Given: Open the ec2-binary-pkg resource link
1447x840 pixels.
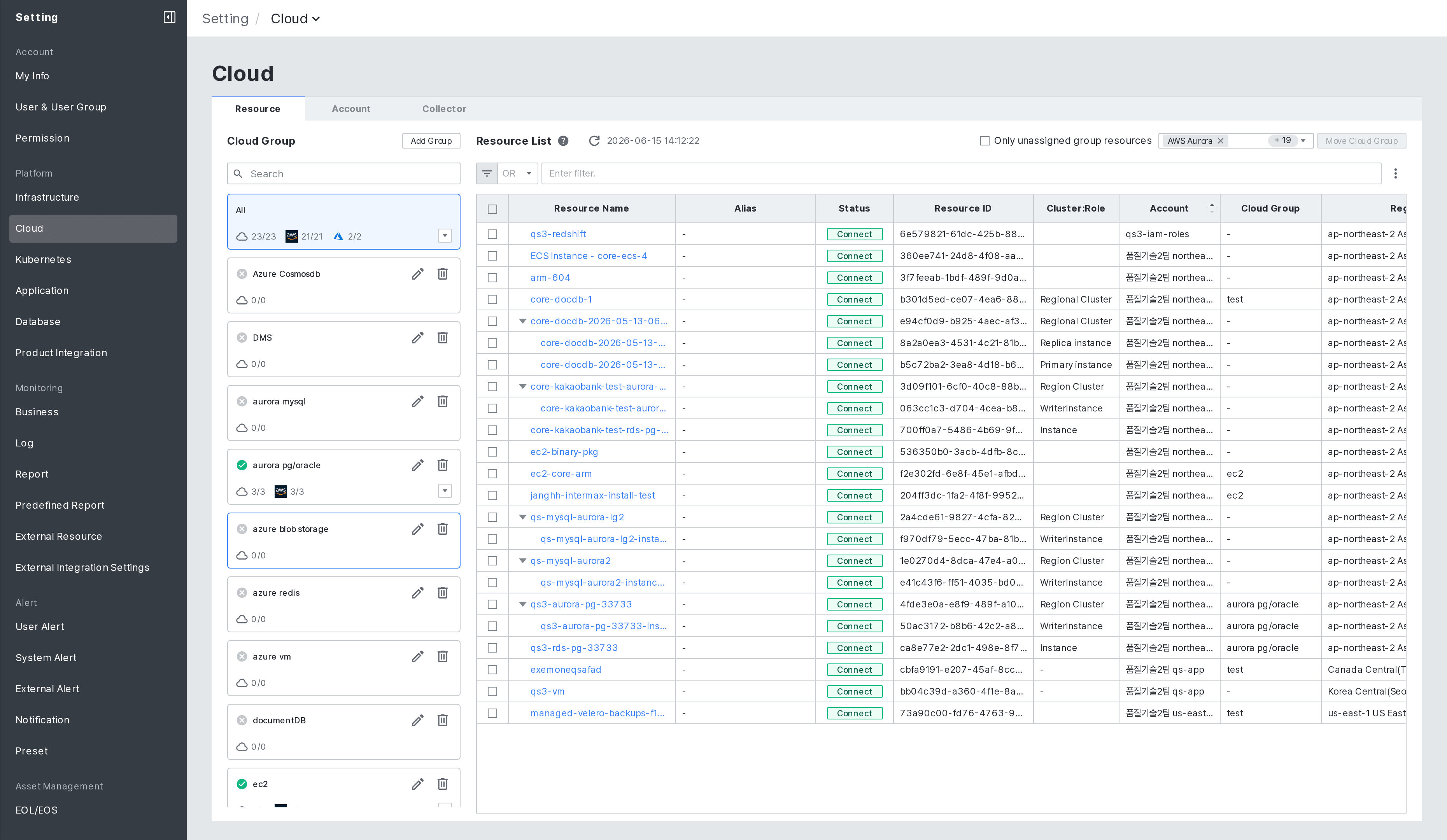Looking at the screenshot, I should [564, 452].
